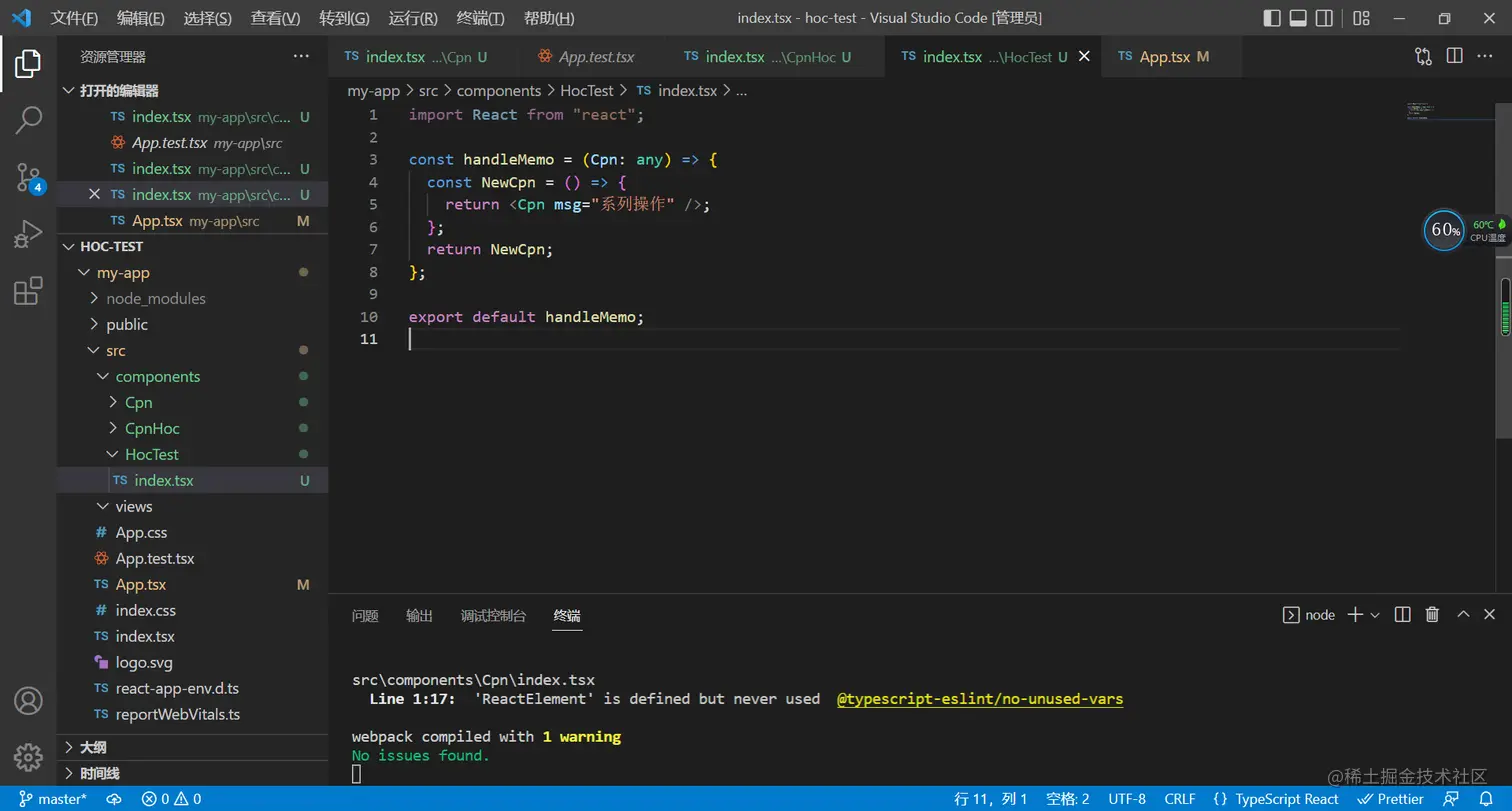Open the Search view in activity bar
Image resolution: width=1512 pixels, height=811 pixels.
(28, 121)
